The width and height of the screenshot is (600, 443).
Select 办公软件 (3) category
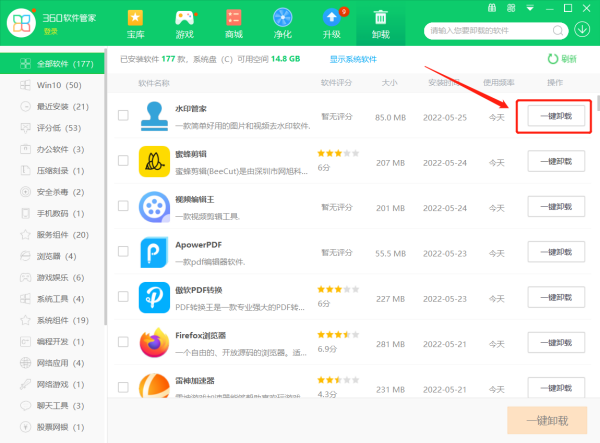pos(52,149)
